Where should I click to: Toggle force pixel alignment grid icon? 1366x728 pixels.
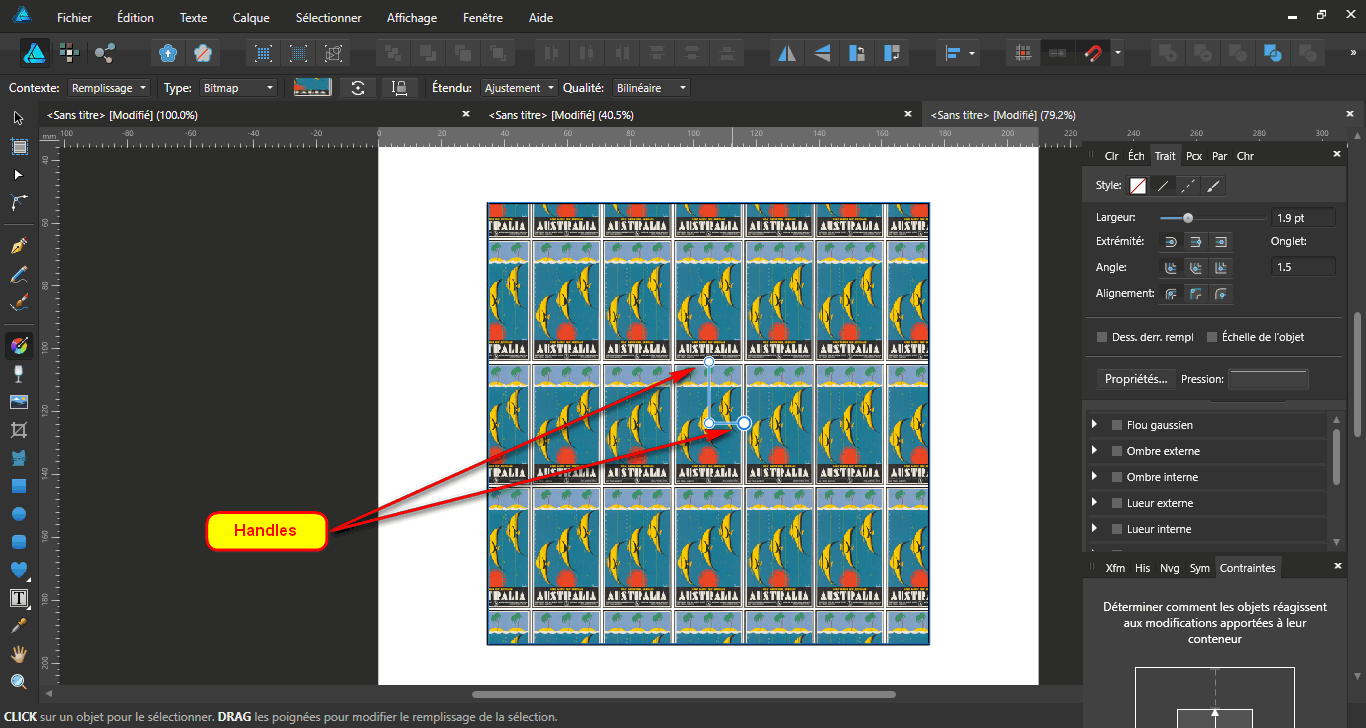(x=1023, y=53)
